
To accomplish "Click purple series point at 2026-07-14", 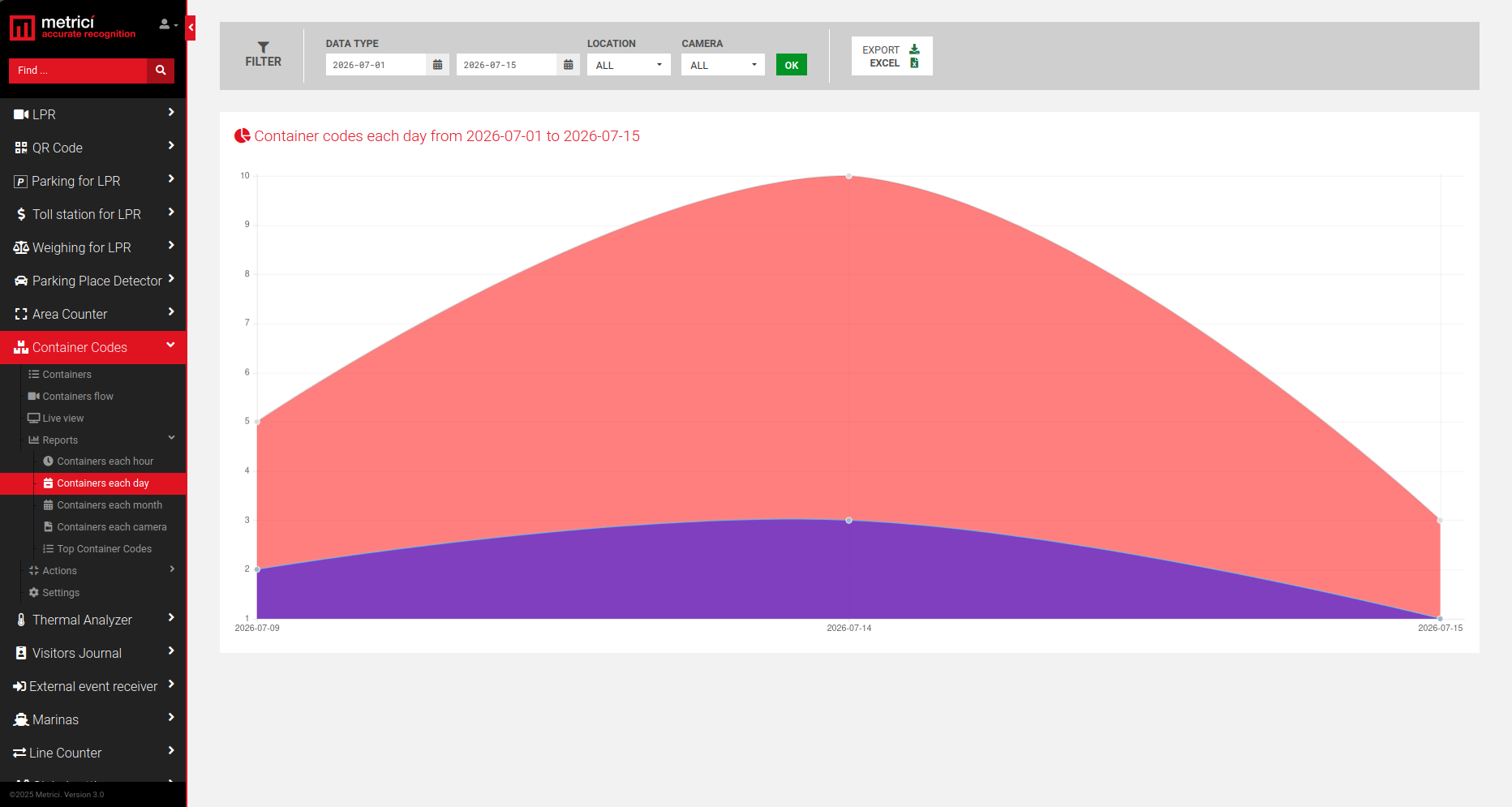I will (x=849, y=521).
